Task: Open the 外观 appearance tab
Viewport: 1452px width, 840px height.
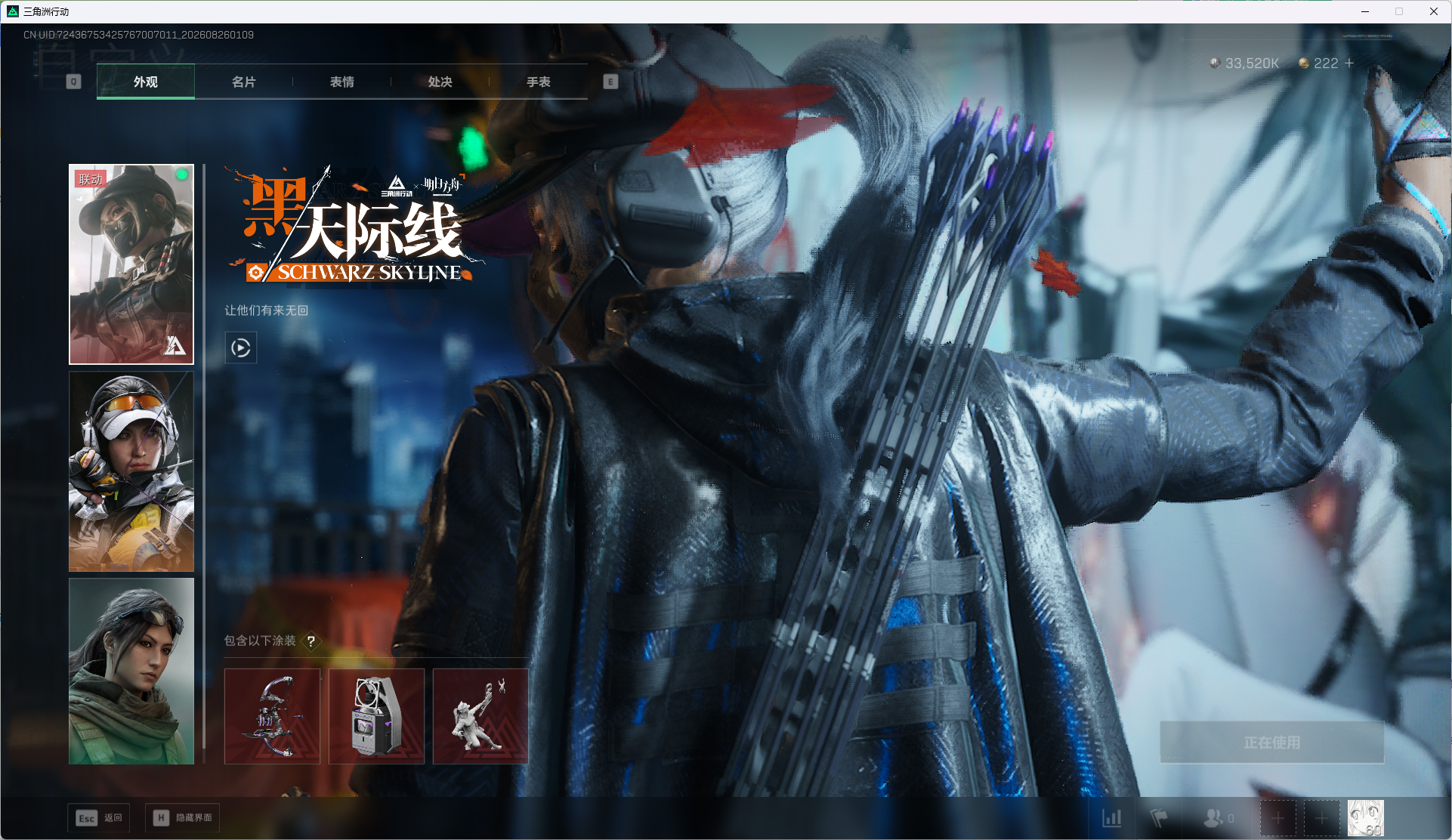Action: coord(146,82)
